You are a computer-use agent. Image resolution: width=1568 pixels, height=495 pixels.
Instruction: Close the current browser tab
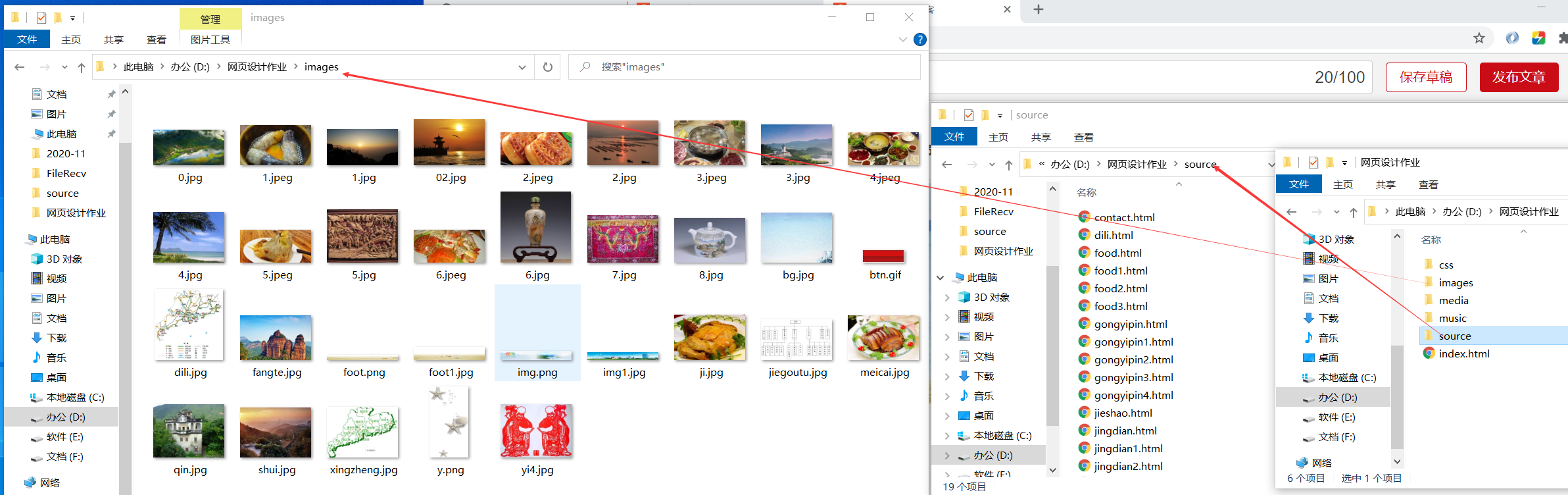(1007, 9)
